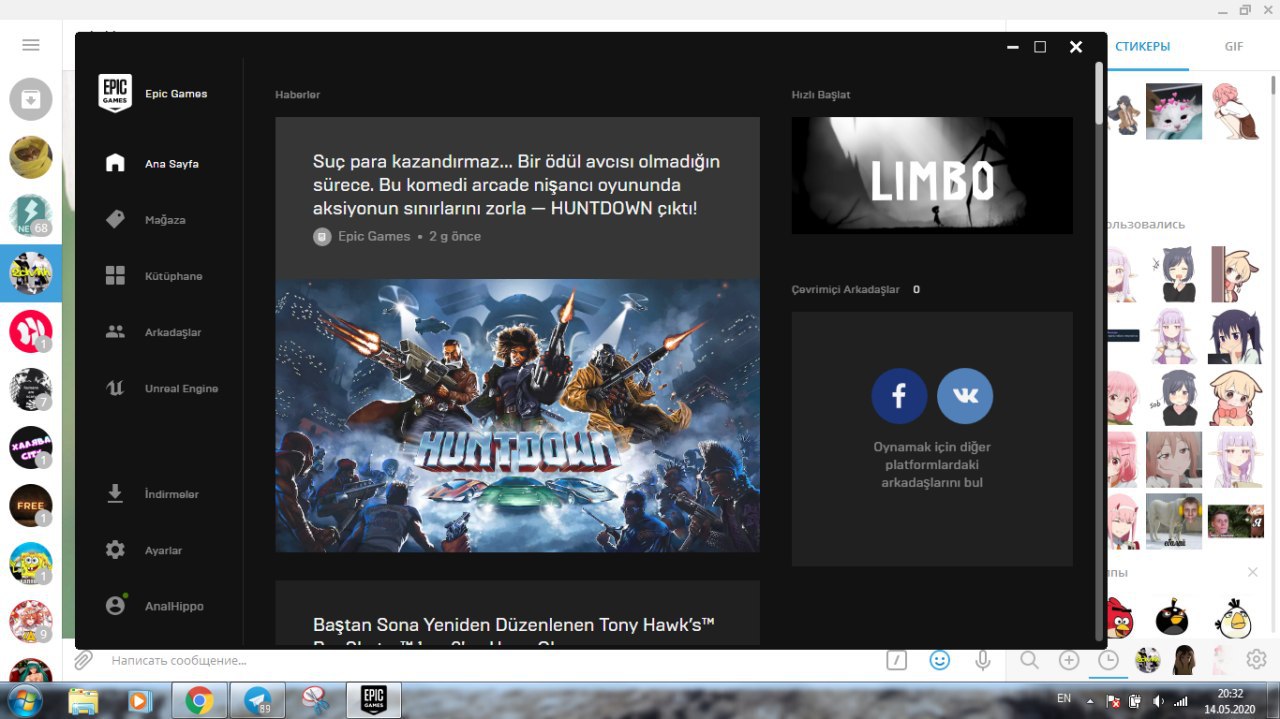The width and height of the screenshot is (1280, 719).
Task: Open Telegram hamburger menu
Action: tap(31, 45)
